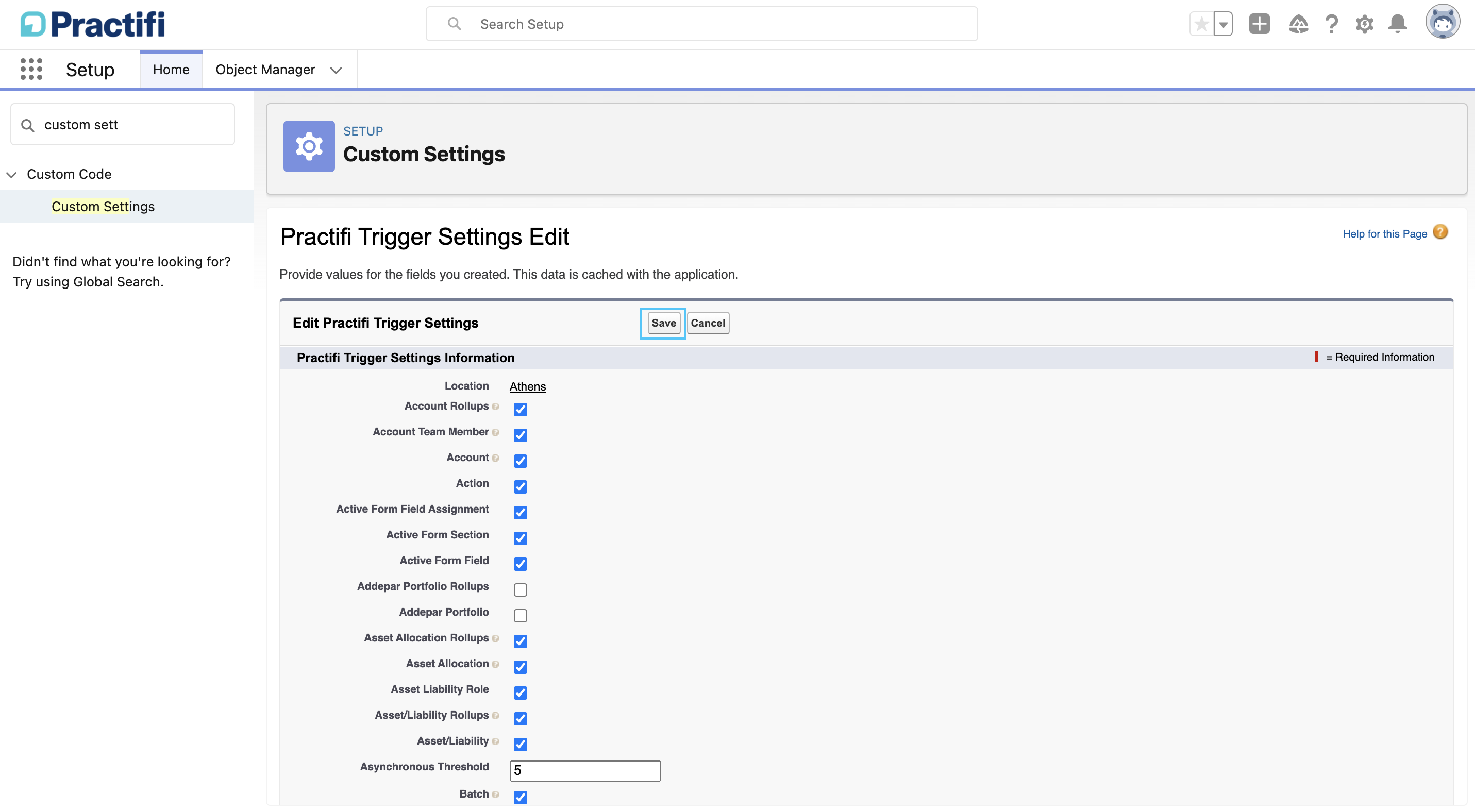The image size is (1475, 812).
Task: Click the Account field help icon
Action: click(x=495, y=459)
